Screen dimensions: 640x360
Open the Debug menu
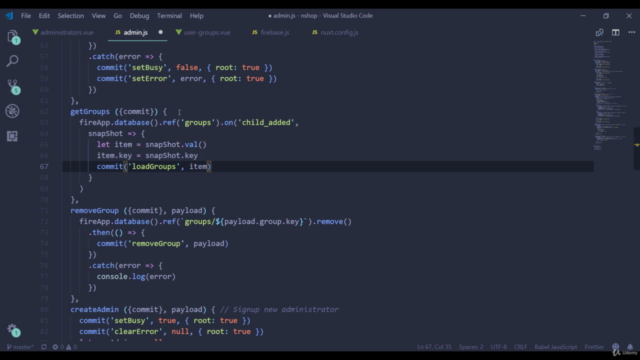[139, 16]
